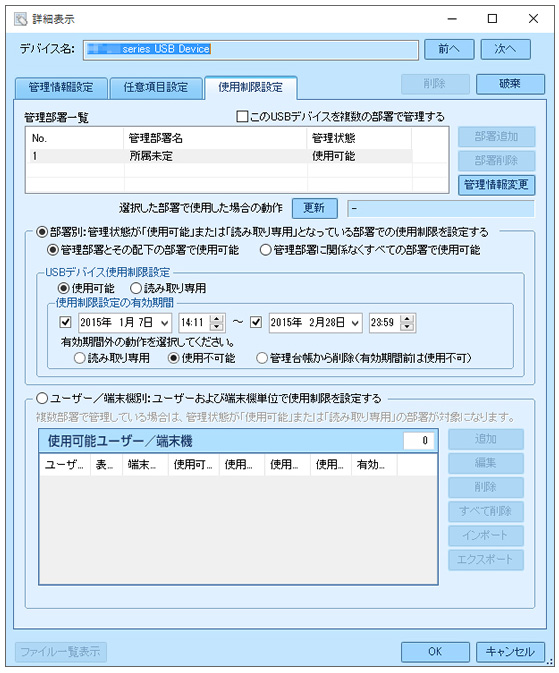Close the 詳細表示 window
This screenshot has width=559, height=673.
(x=533, y=18)
